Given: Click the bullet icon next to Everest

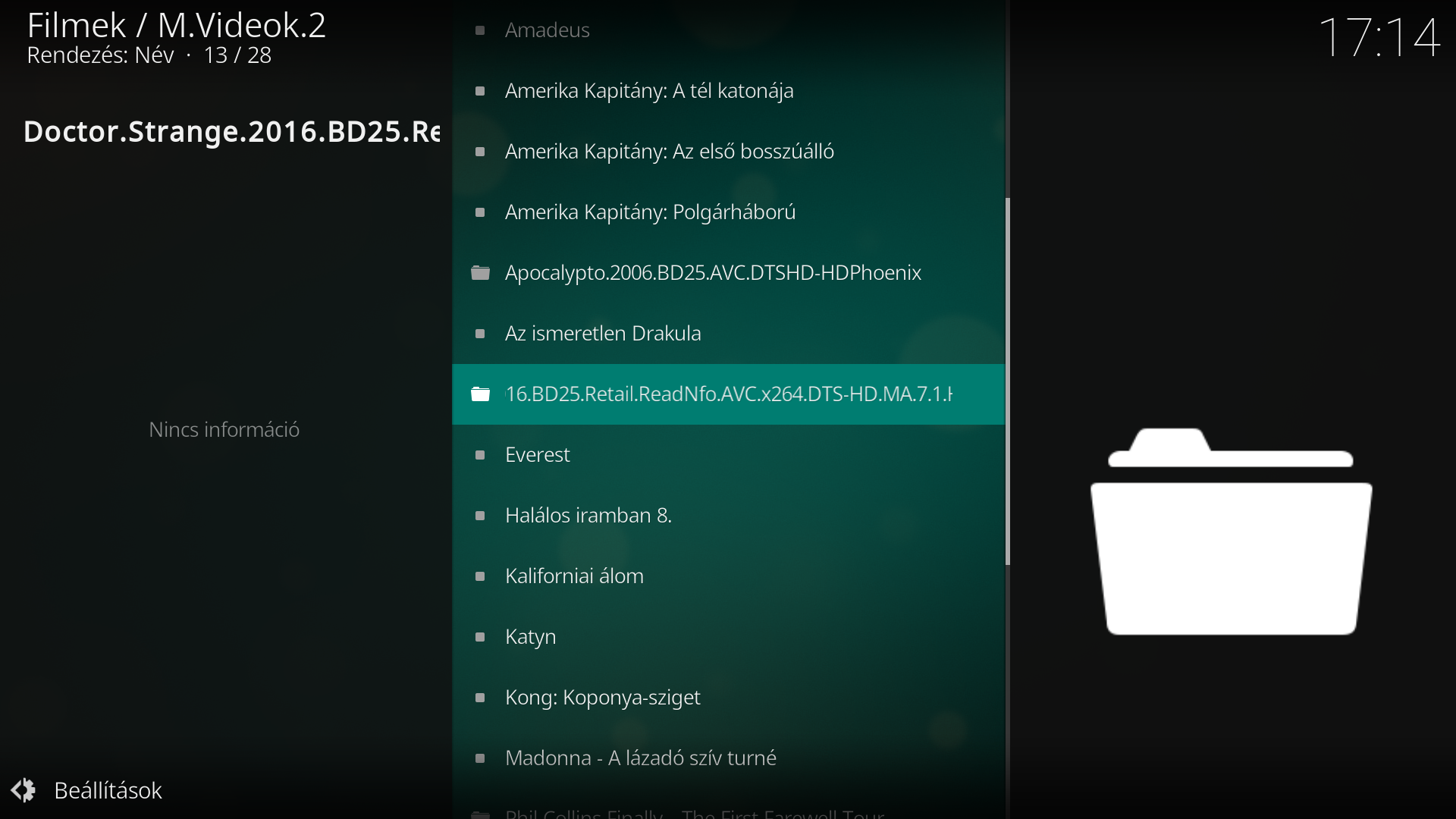Looking at the screenshot, I should [480, 455].
